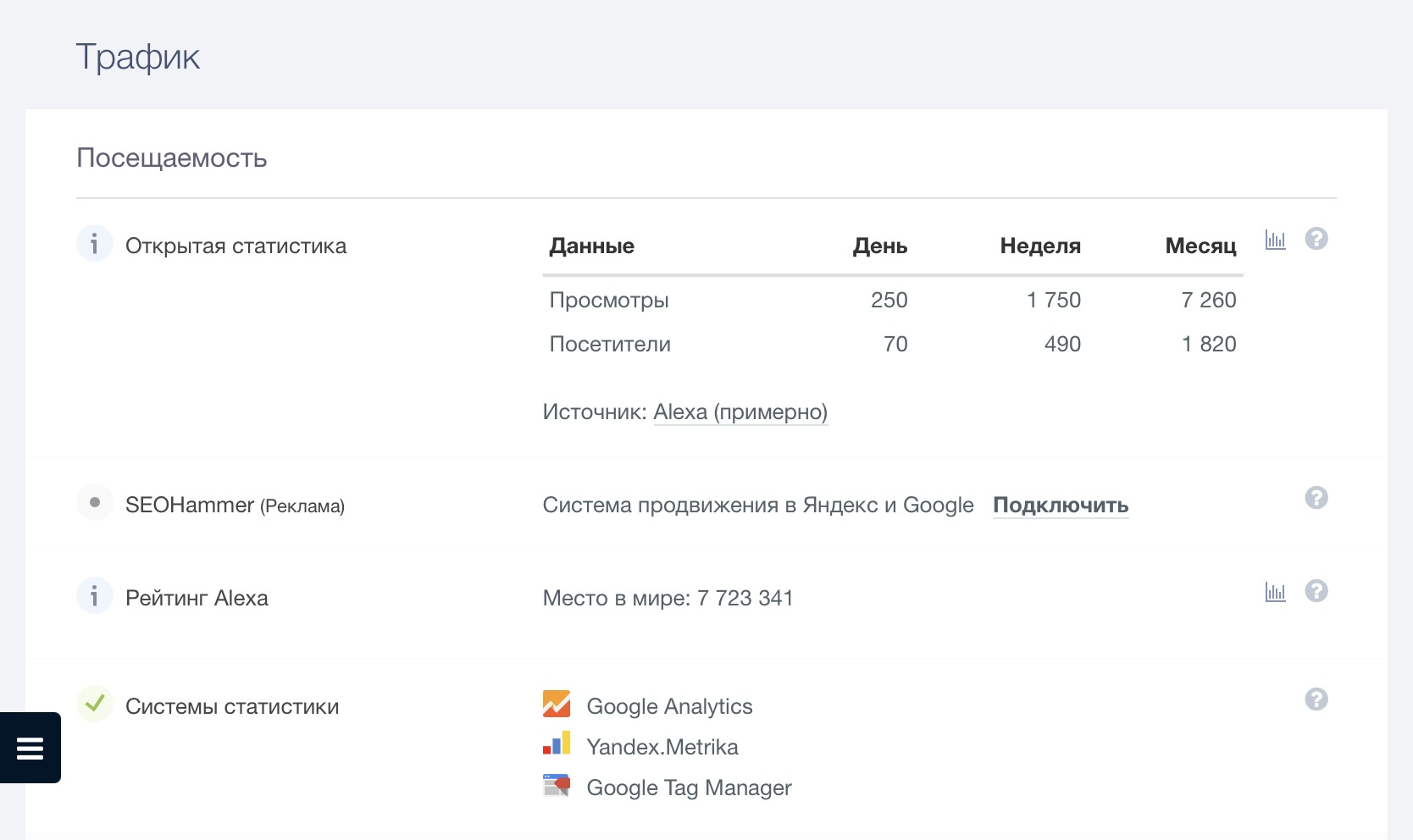Click monthly visitors value 1 820
Viewport: 1413px width, 840px height.
click(1209, 345)
